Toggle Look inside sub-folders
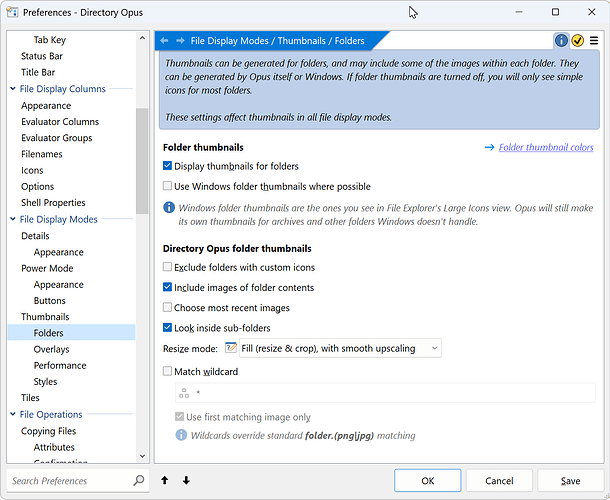The height and width of the screenshot is (500, 610). click(167, 328)
